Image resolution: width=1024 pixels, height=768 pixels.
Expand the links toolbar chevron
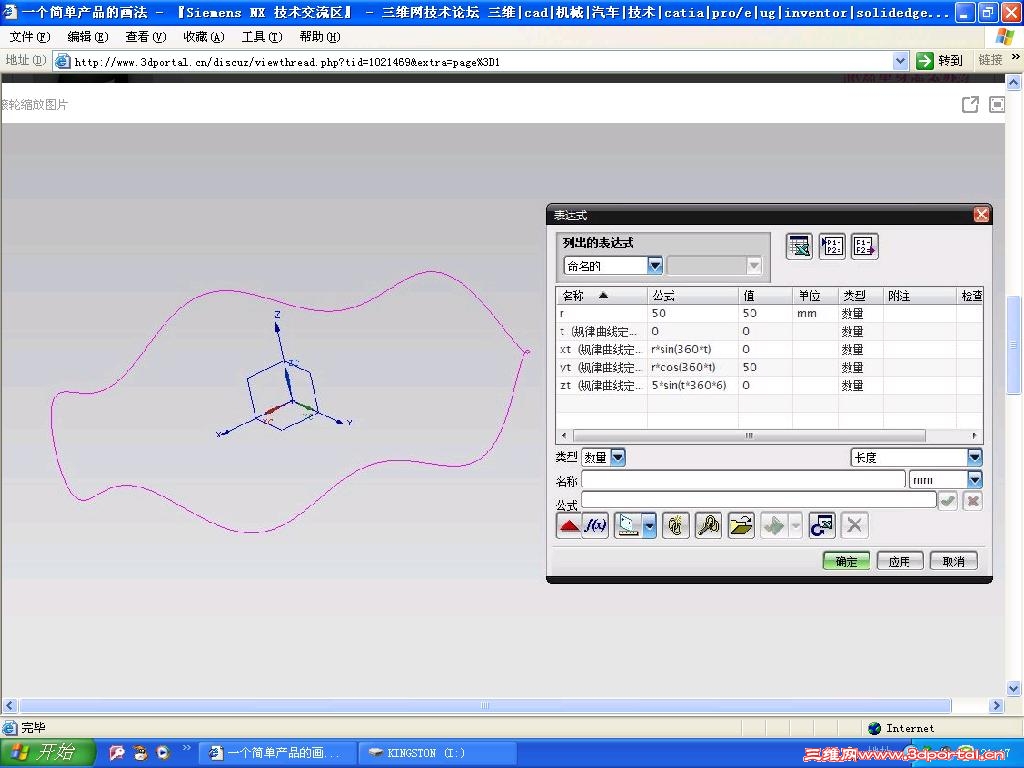point(1015,57)
